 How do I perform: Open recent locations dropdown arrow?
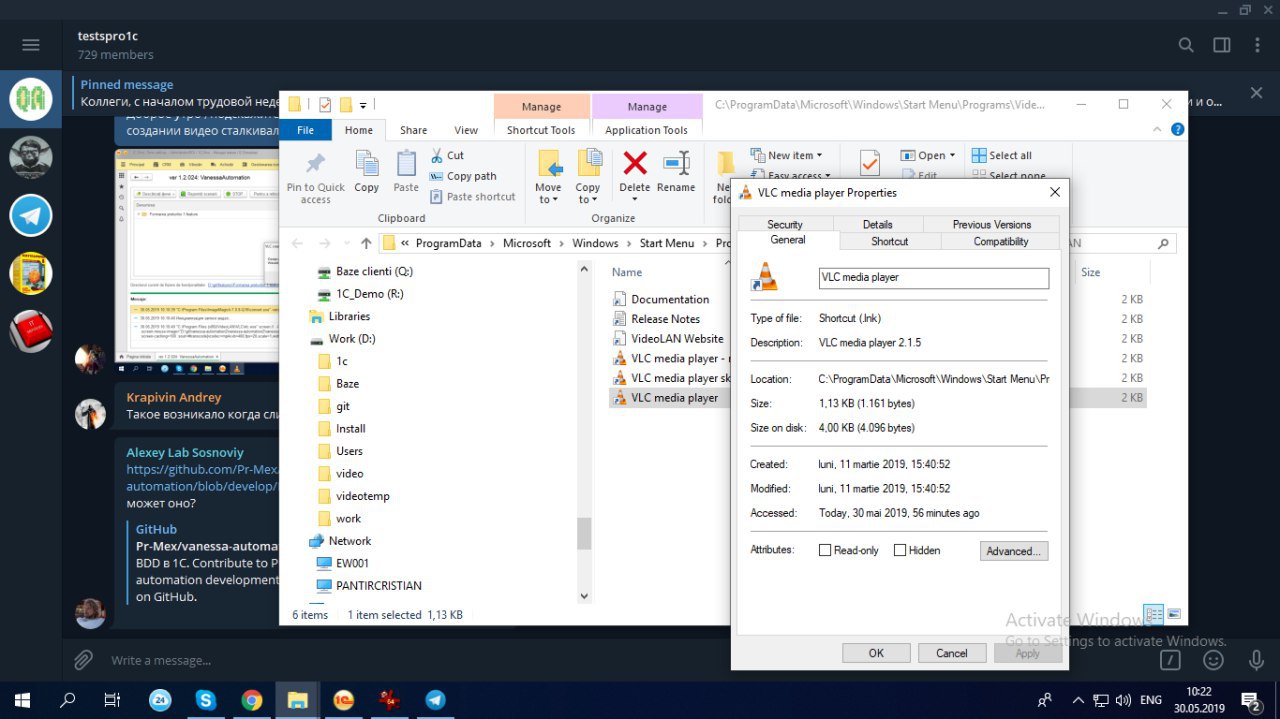[x=346, y=243]
